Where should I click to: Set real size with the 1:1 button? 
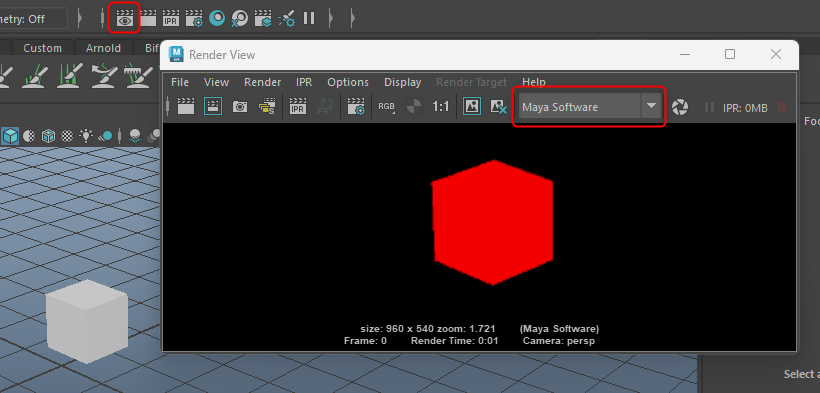click(x=441, y=107)
